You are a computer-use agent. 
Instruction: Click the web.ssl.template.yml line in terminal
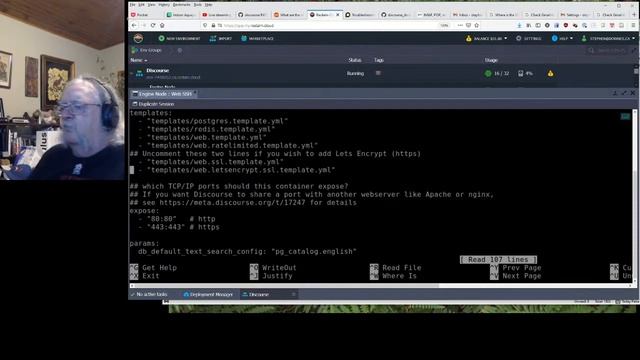click(x=211, y=162)
